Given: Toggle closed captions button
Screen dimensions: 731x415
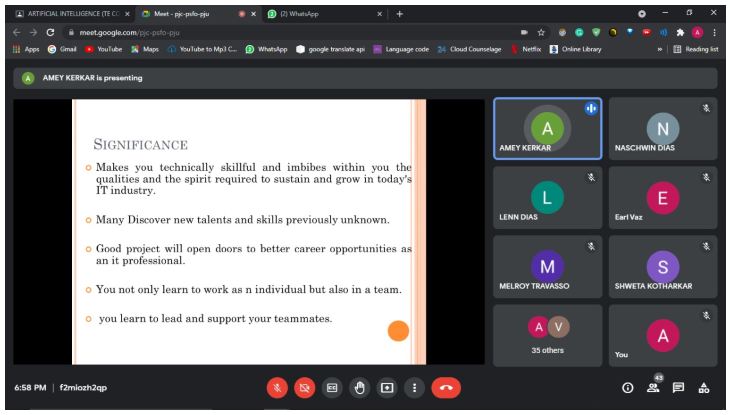Looking at the screenshot, I should 333,387.
